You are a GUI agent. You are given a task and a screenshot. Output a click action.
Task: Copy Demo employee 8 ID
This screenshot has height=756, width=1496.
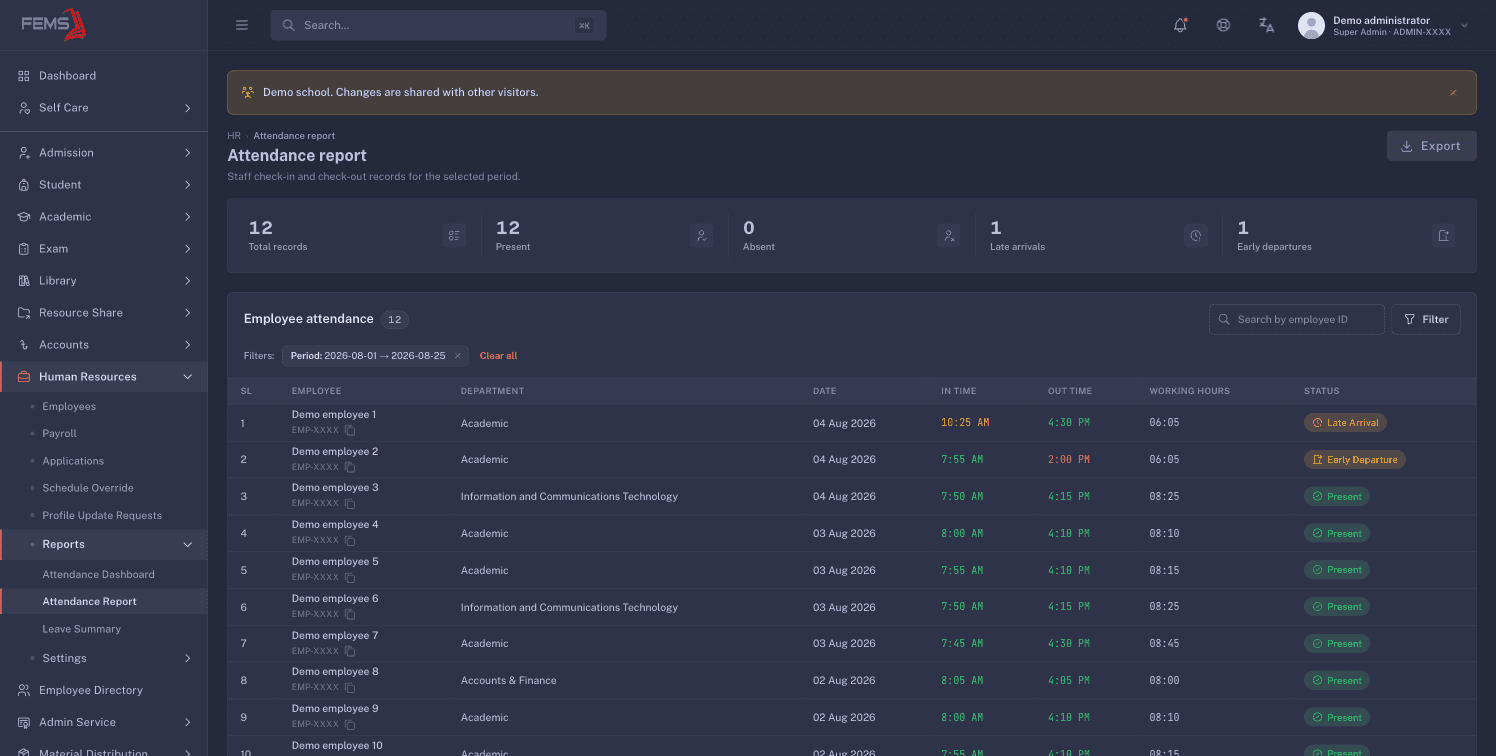pyautogui.click(x=350, y=687)
